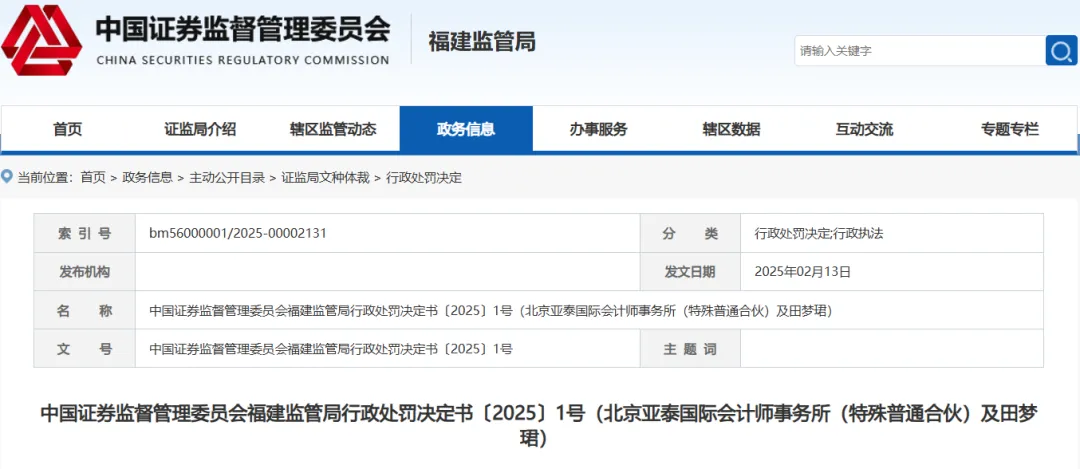Follow the 行政处罚决定 breadcrumb link
The image size is (1080, 469).
pos(424,178)
